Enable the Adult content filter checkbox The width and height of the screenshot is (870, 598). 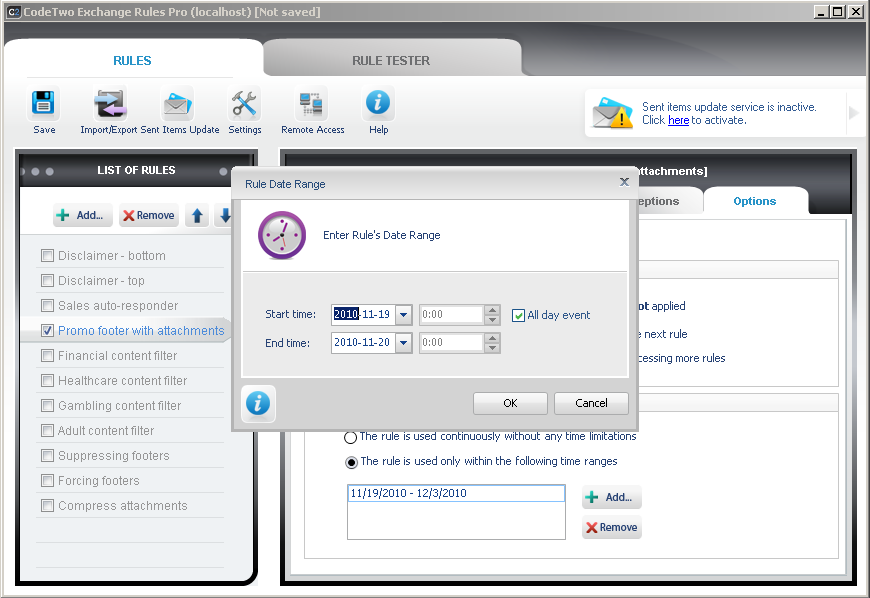[47, 430]
